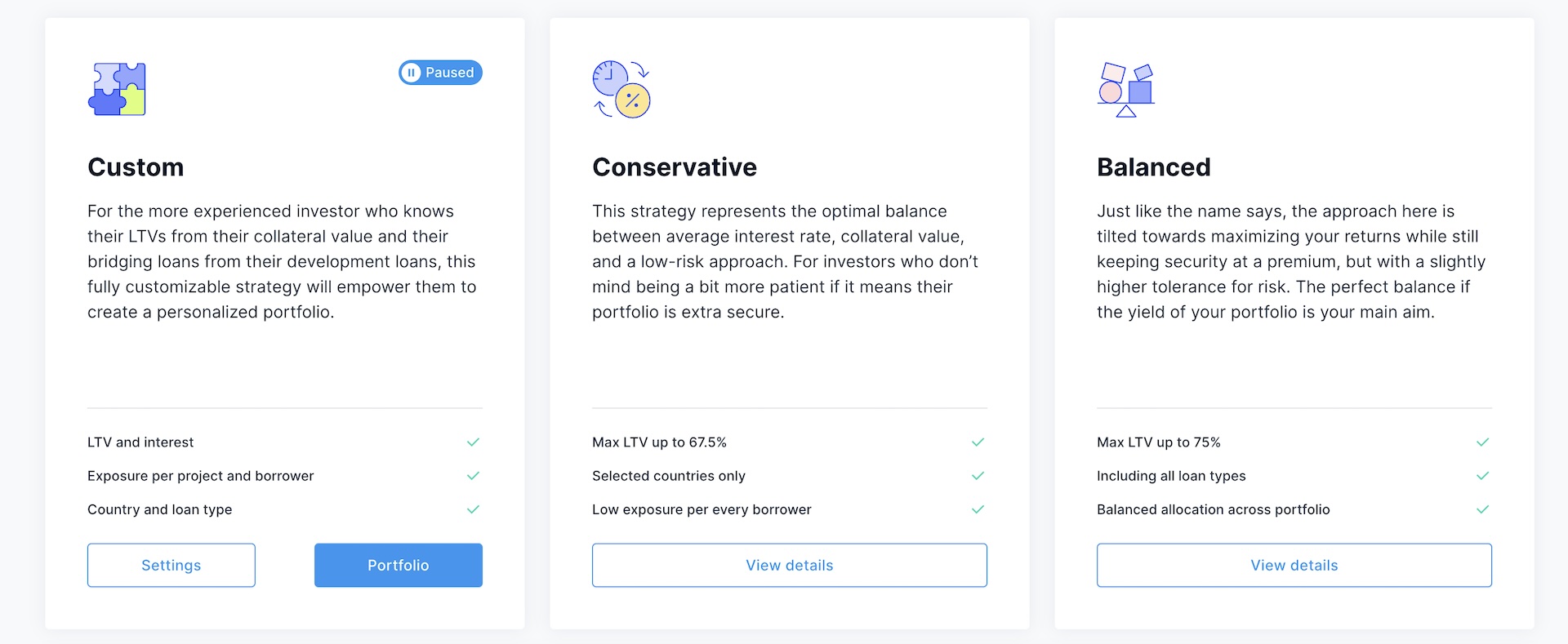1568x644 pixels.
Task: Click checkmark beside Selected countries only
Action: pyautogui.click(x=978, y=476)
